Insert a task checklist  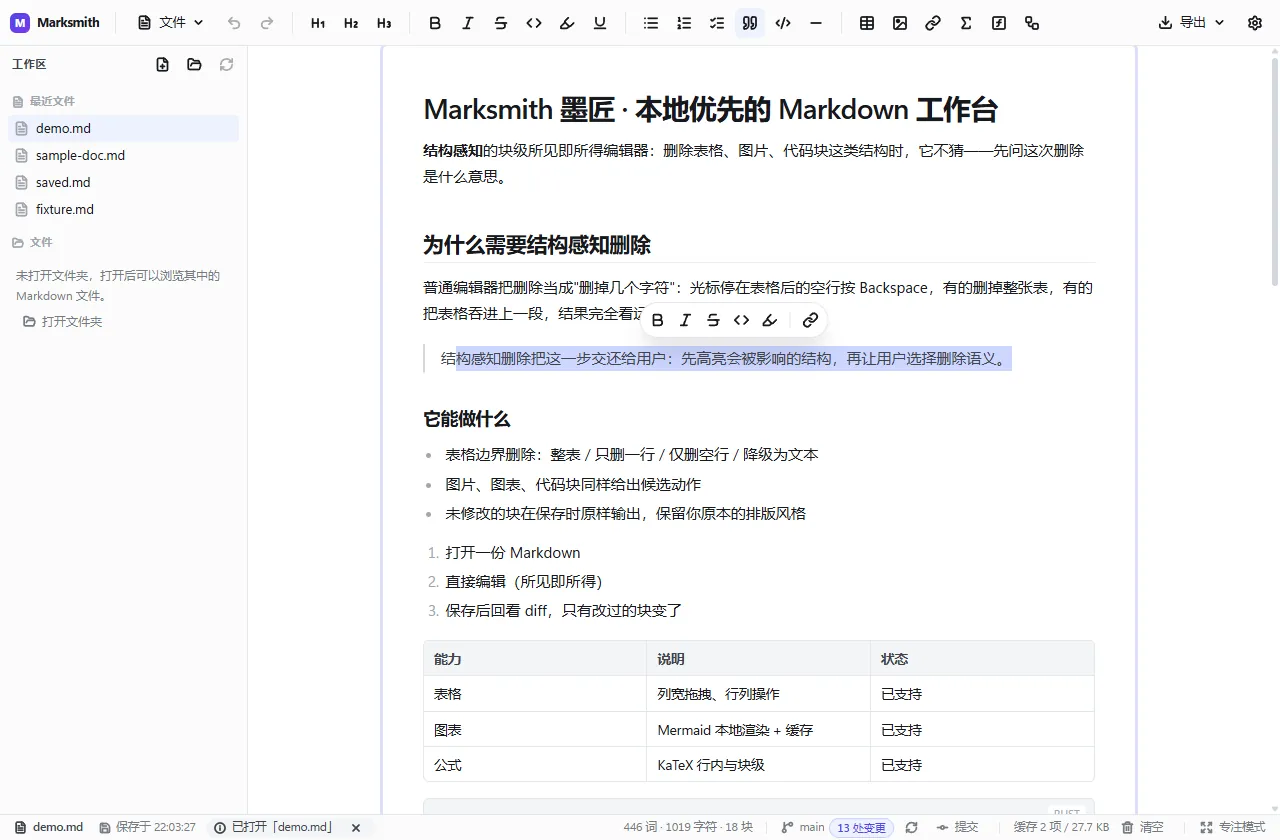tap(717, 23)
